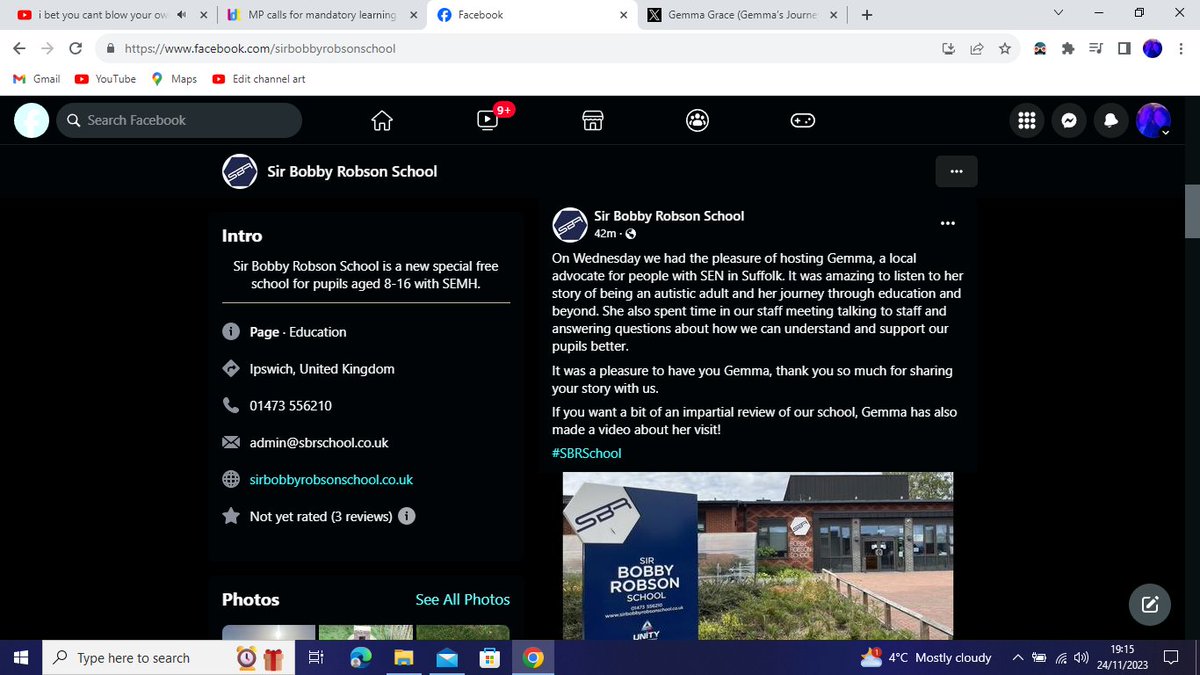The height and width of the screenshot is (675, 1200).
Task: Toggle the Chrome side panel
Action: (1124, 48)
